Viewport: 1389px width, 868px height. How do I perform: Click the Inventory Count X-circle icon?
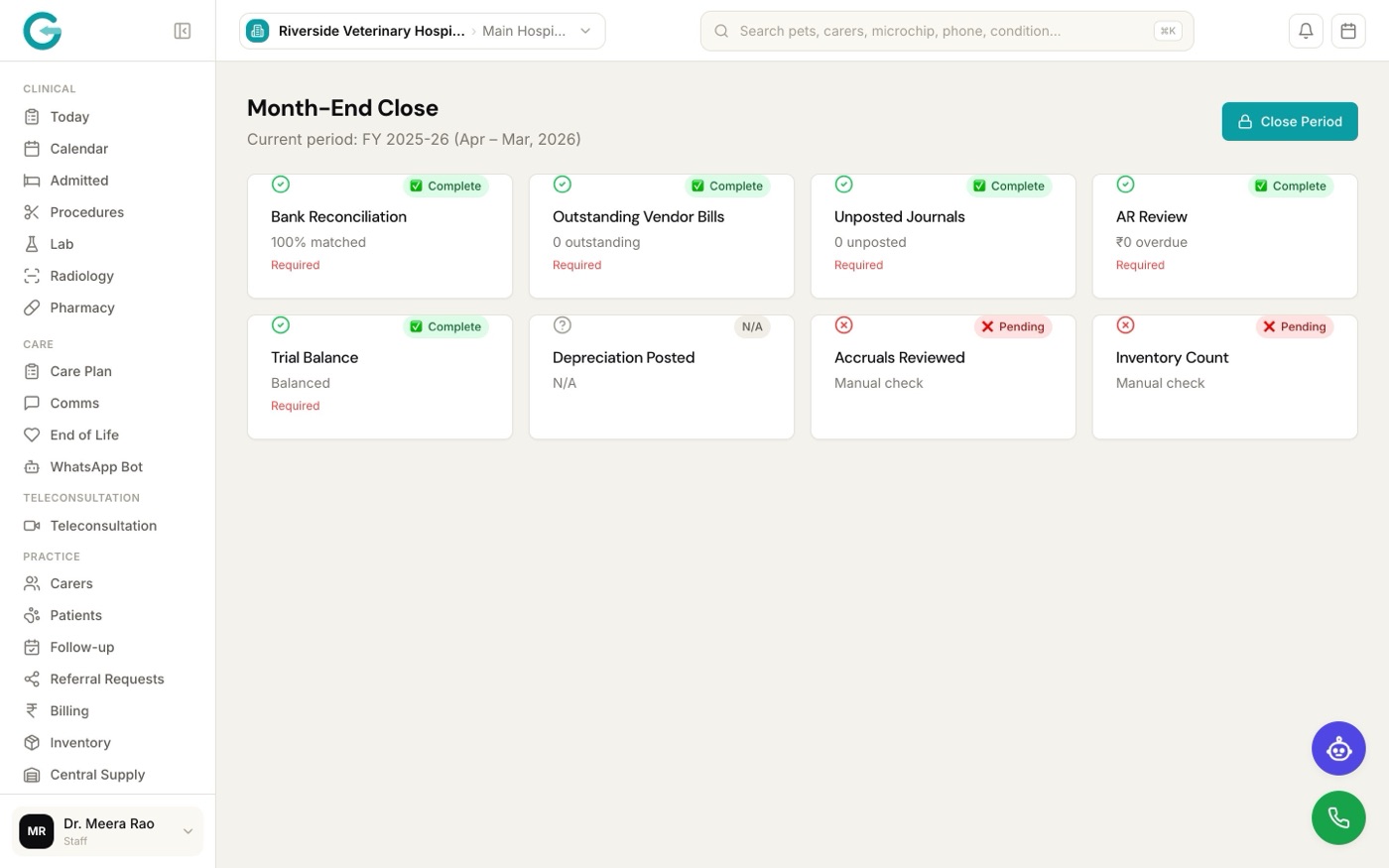tap(1126, 325)
